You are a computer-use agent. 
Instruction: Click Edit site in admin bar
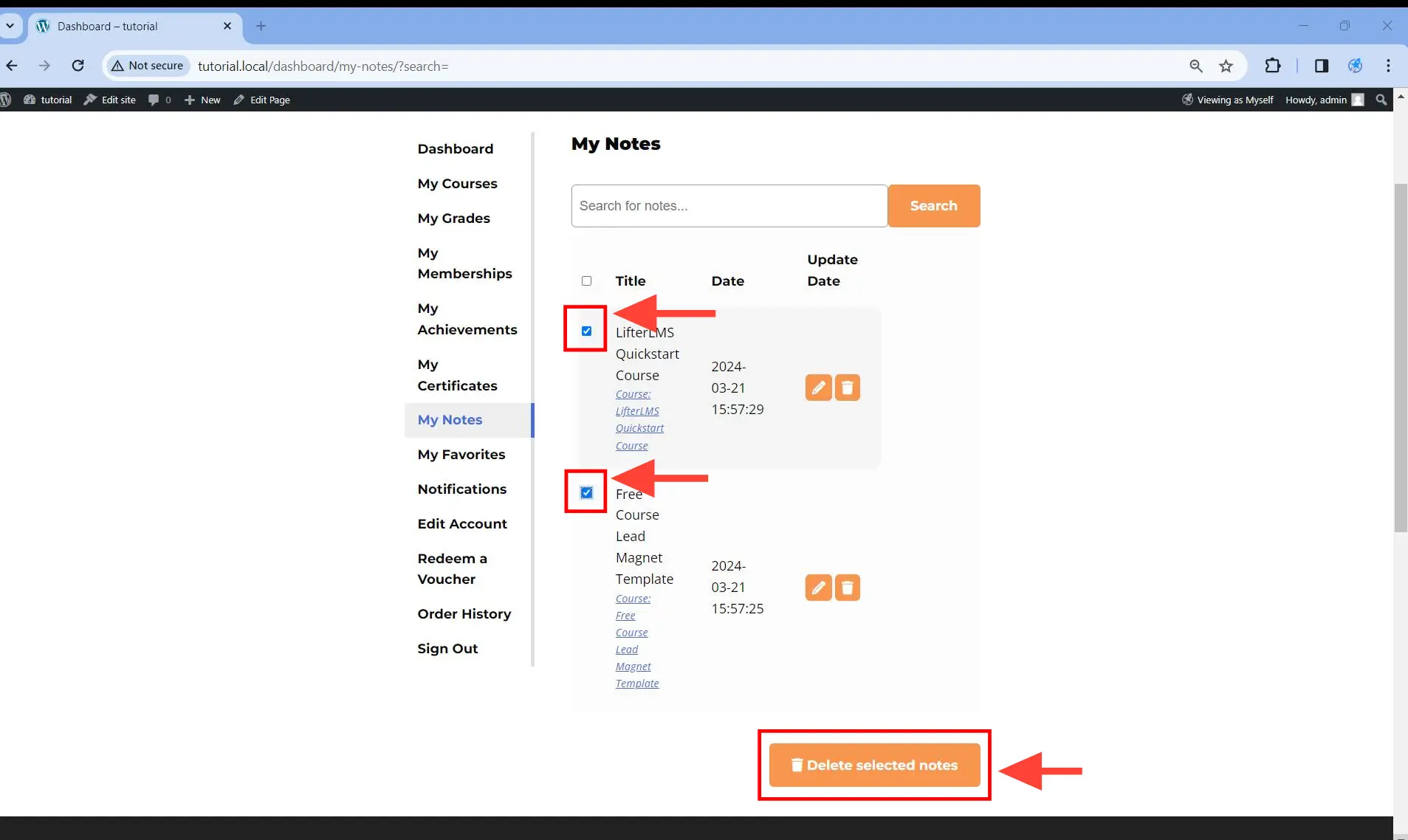click(110, 100)
